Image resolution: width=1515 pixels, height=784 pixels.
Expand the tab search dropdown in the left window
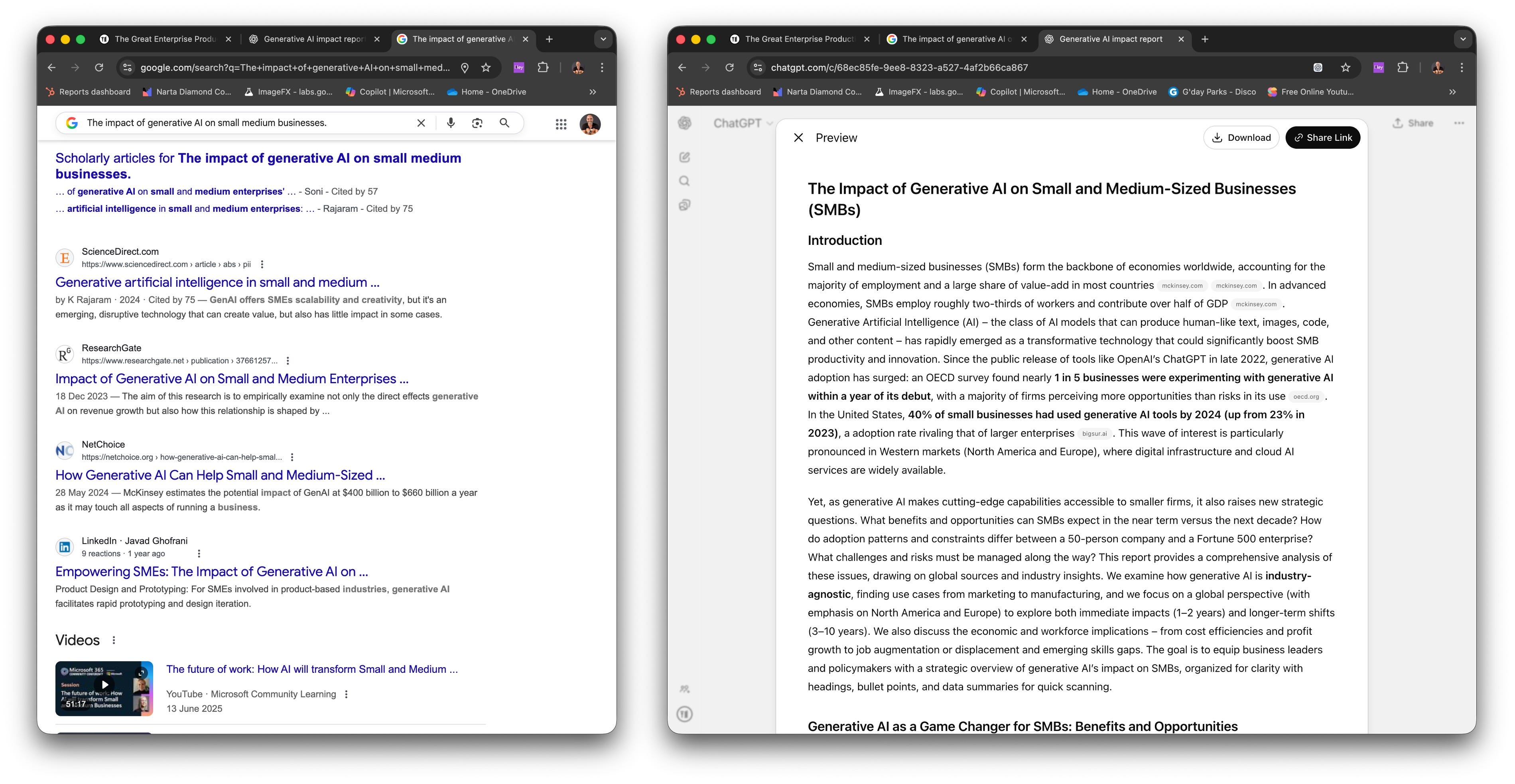coord(603,39)
